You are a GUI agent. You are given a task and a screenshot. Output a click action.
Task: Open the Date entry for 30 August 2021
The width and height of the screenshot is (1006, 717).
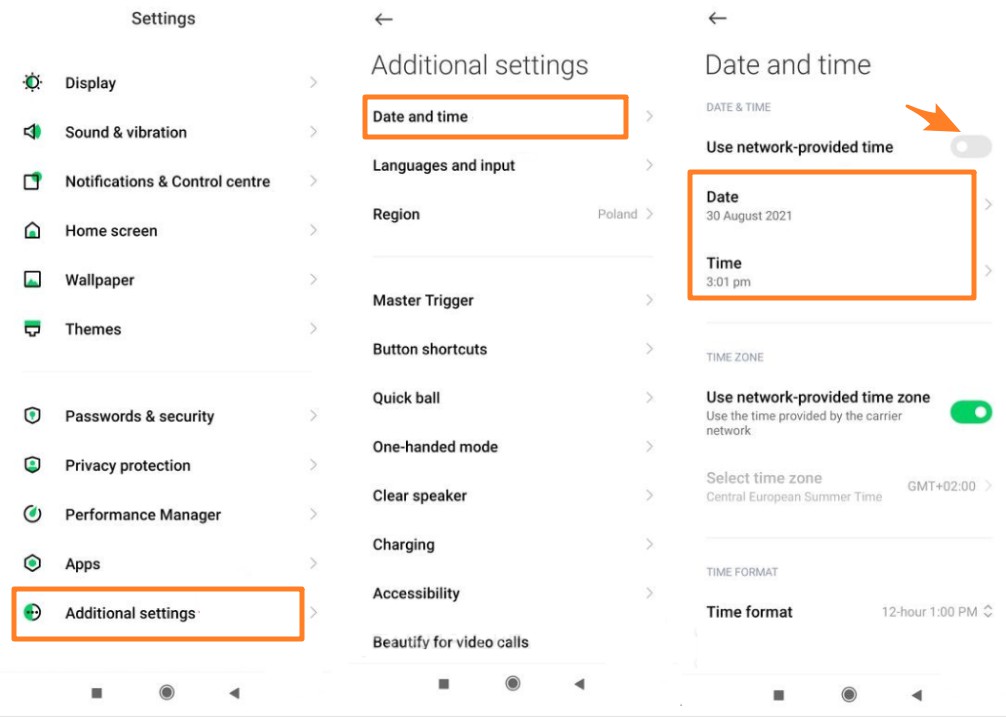click(x=830, y=205)
